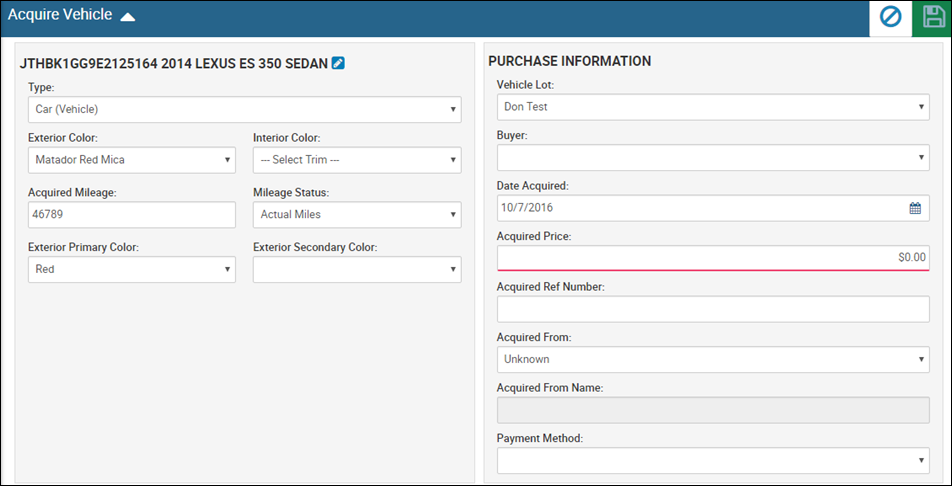Screen dimensions: 952x486
Task: Click the pencil edit icon beside the vehicle title
Action: click(x=338, y=63)
